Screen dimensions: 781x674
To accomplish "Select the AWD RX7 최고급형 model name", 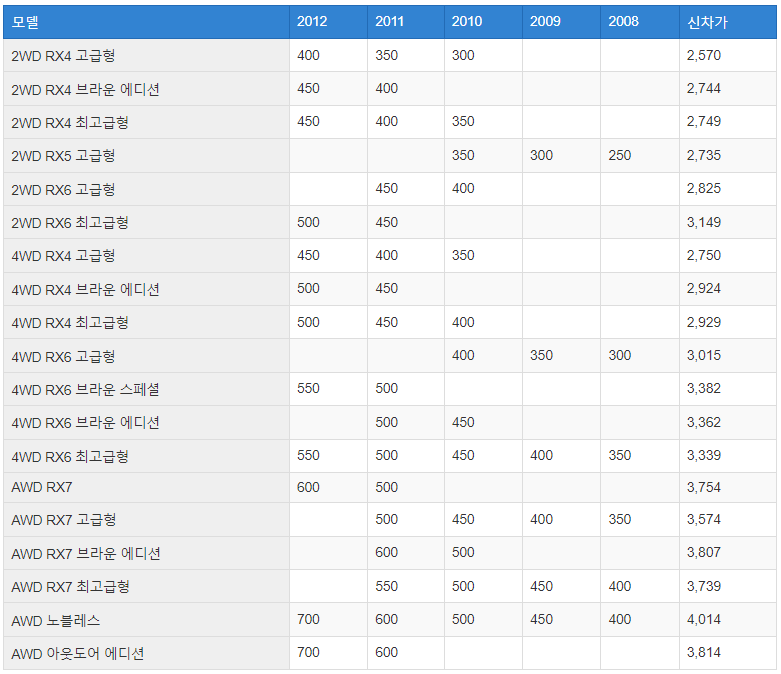I will pyautogui.click(x=70, y=586).
